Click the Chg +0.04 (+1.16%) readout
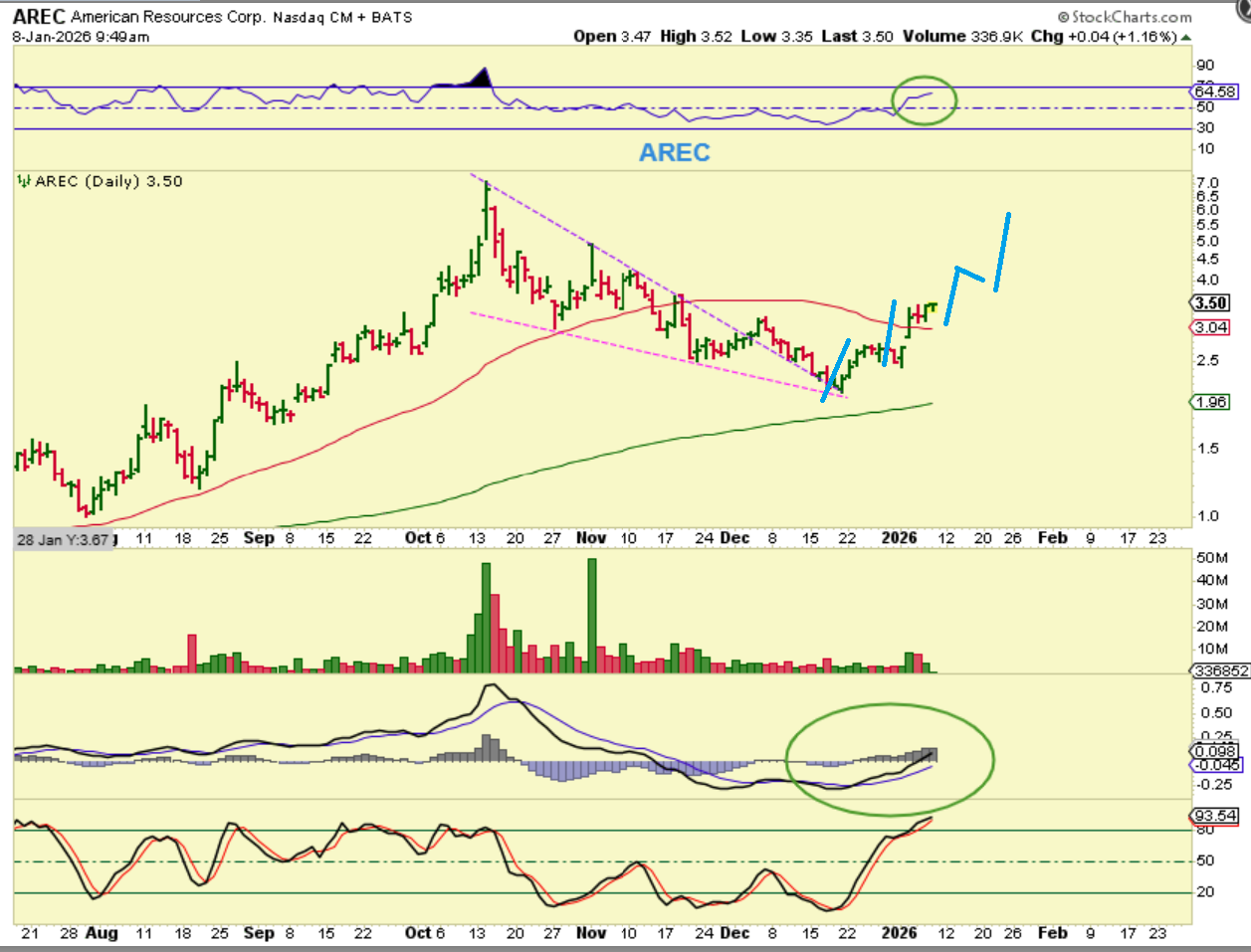1251x952 pixels. [1104, 36]
